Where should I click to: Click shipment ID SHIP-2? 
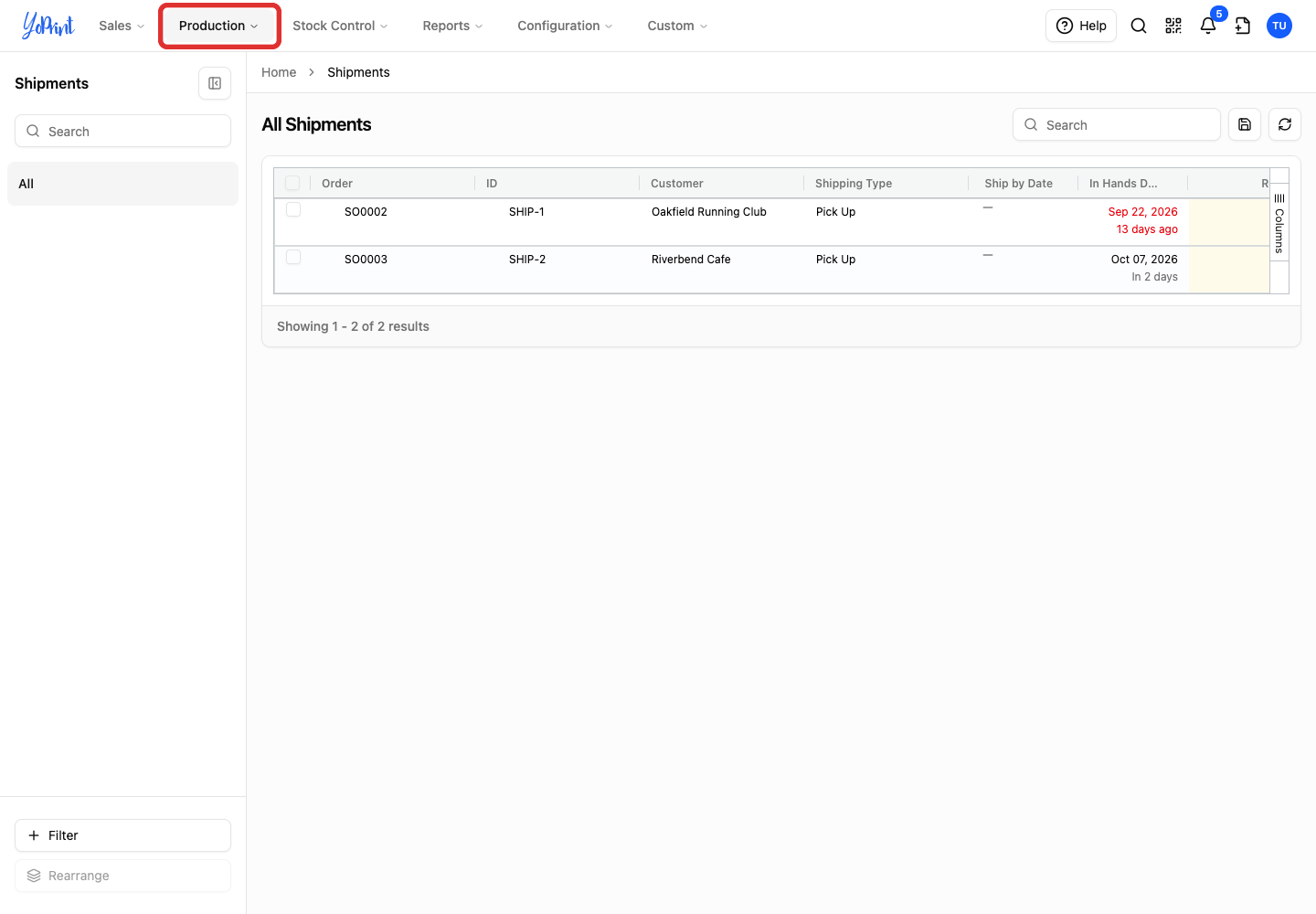coord(527,259)
